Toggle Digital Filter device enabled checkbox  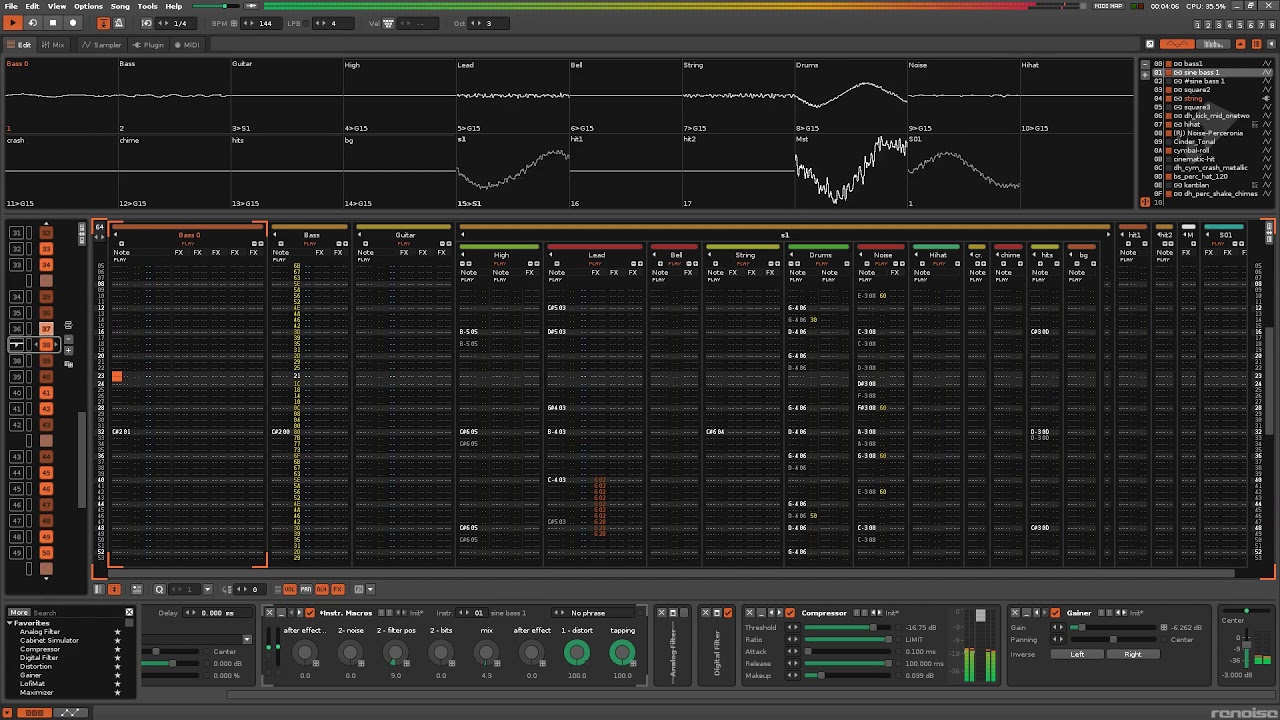[727, 612]
